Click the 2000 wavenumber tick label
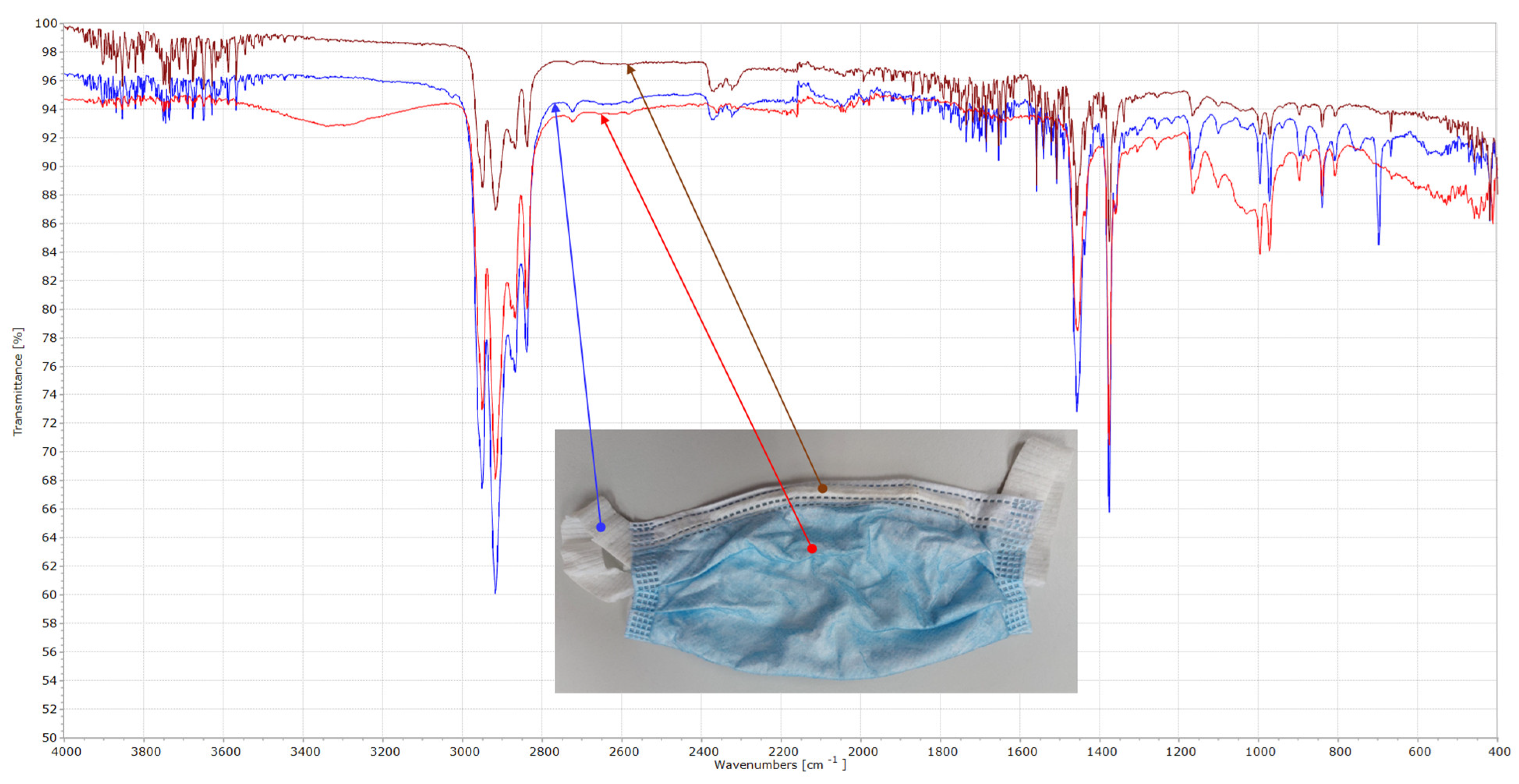The height and width of the screenshot is (784, 1519). pos(863,752)
